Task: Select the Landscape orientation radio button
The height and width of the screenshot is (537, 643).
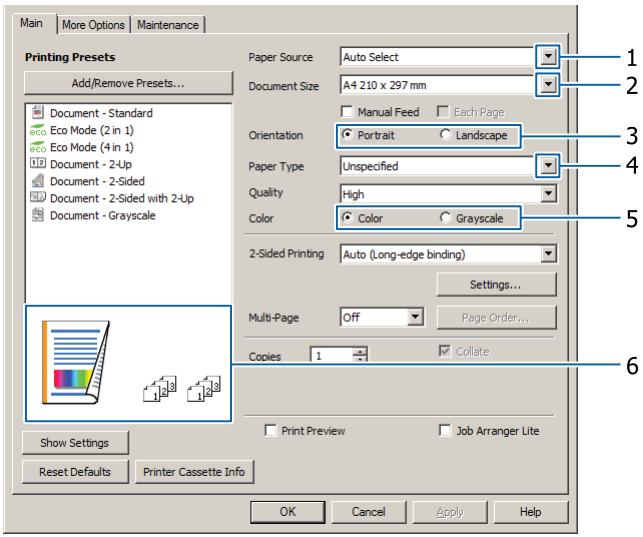Action: pos(445,134)
